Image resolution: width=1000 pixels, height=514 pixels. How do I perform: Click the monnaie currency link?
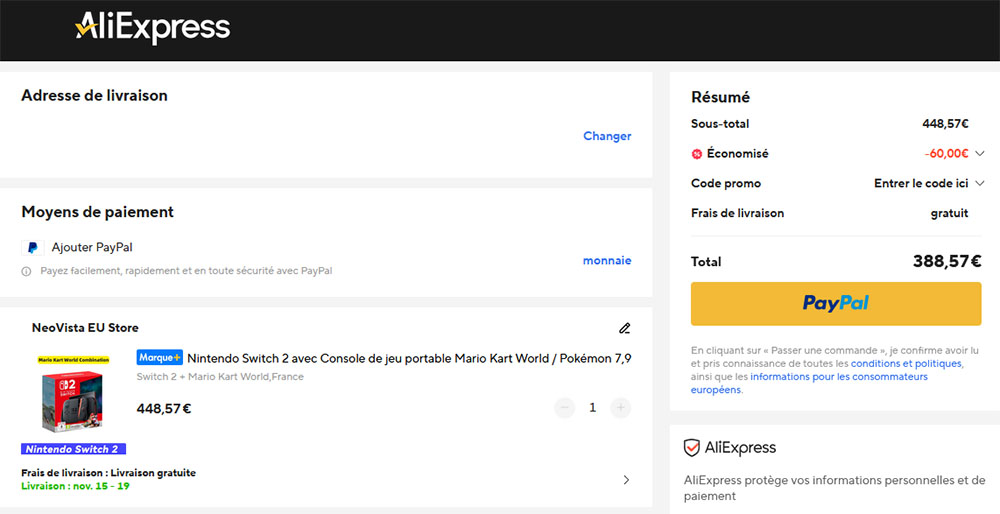[607, 260]
